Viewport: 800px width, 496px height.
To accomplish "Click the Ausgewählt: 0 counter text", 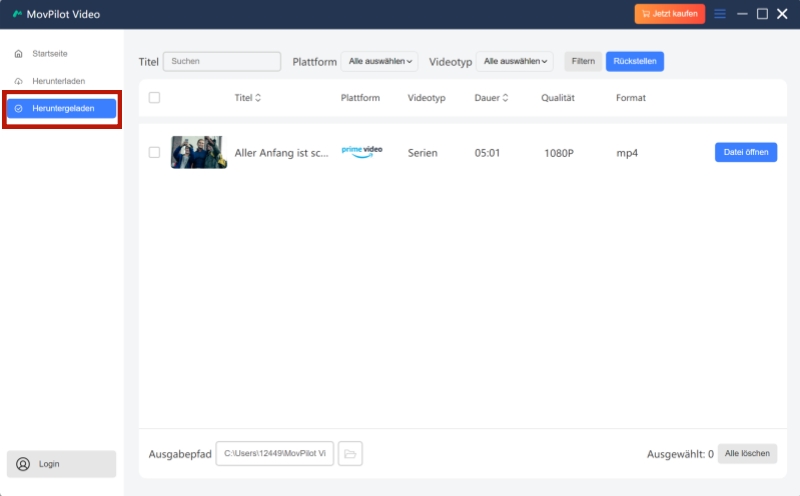I will pyautogui.click(x=680, y=454).
